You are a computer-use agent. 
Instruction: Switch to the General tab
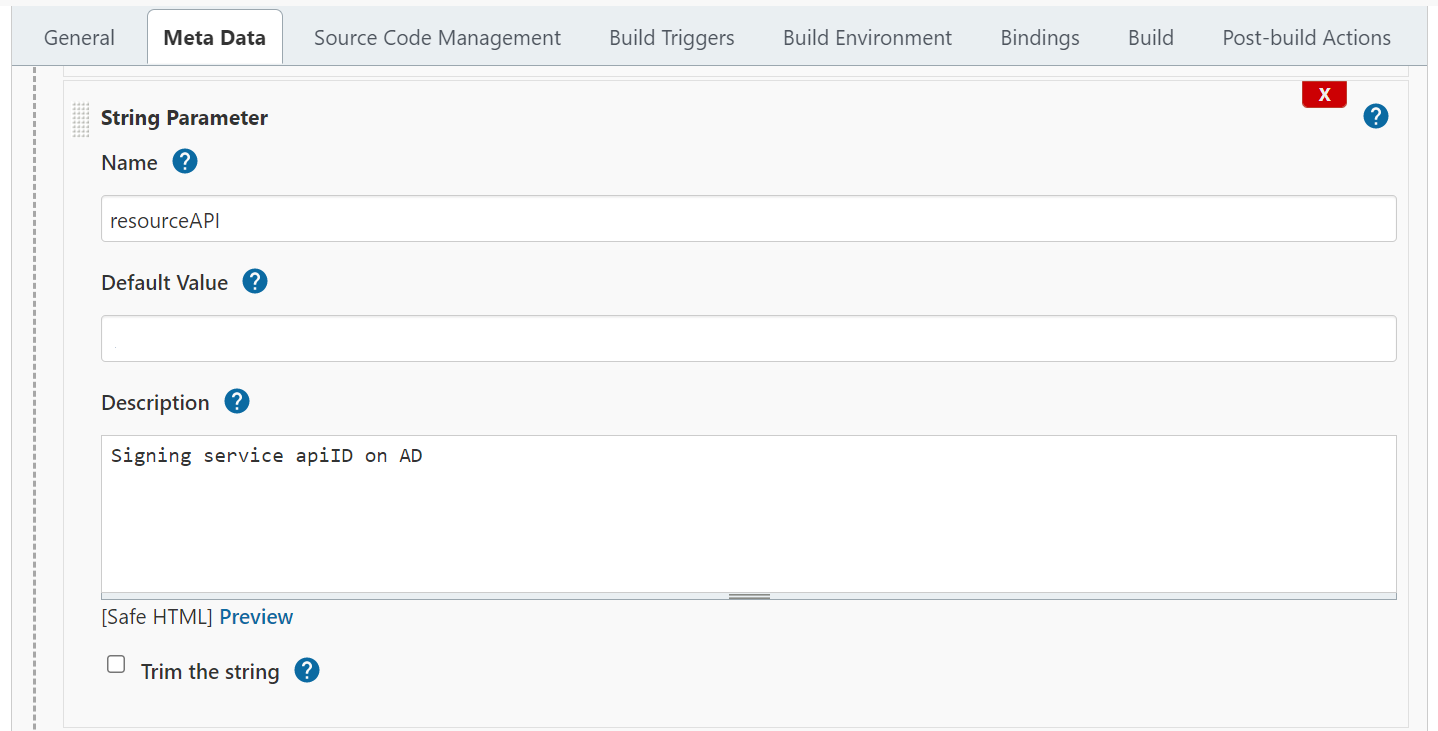tap(79, 38)
